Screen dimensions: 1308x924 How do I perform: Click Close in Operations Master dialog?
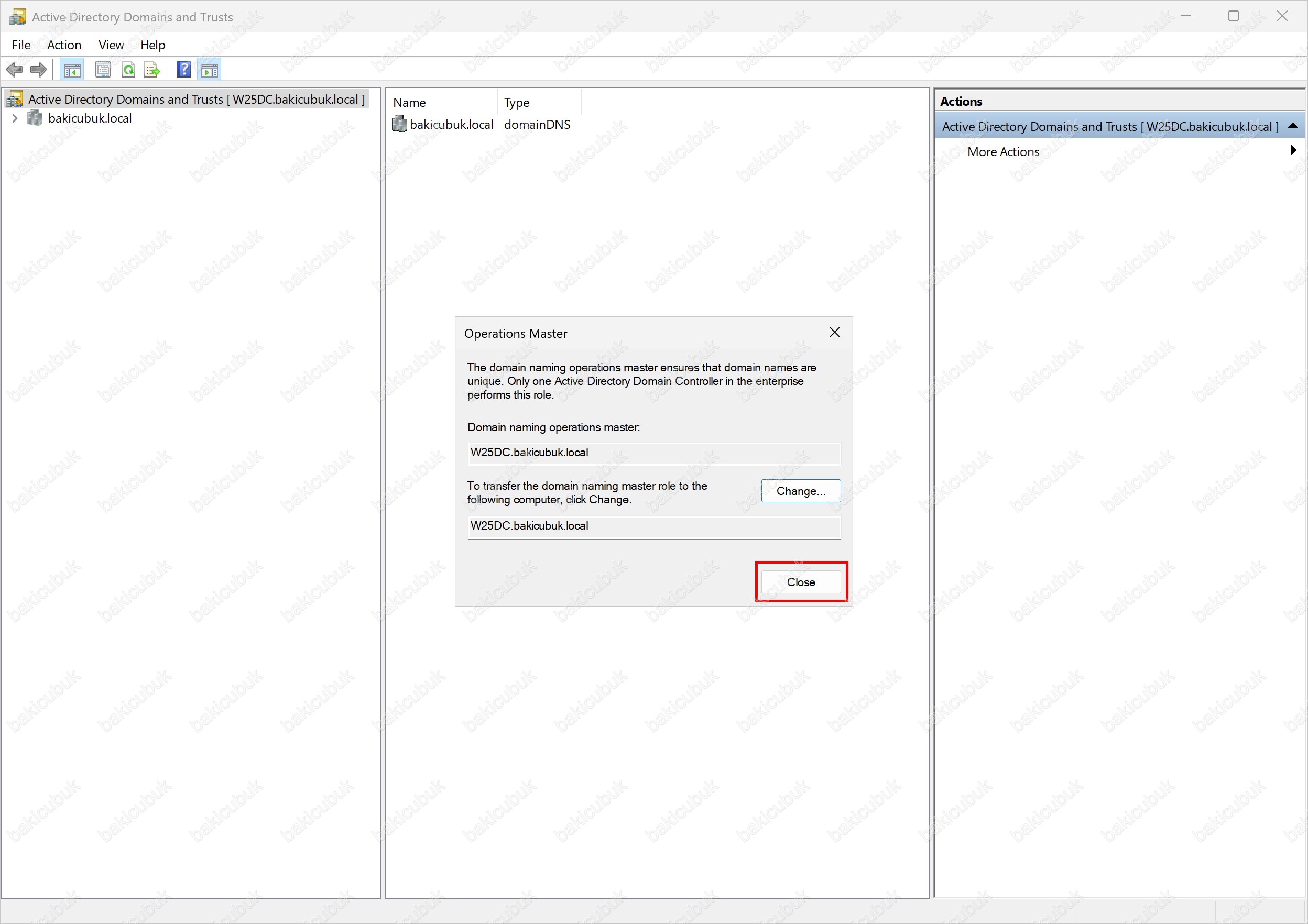point(800,582)
